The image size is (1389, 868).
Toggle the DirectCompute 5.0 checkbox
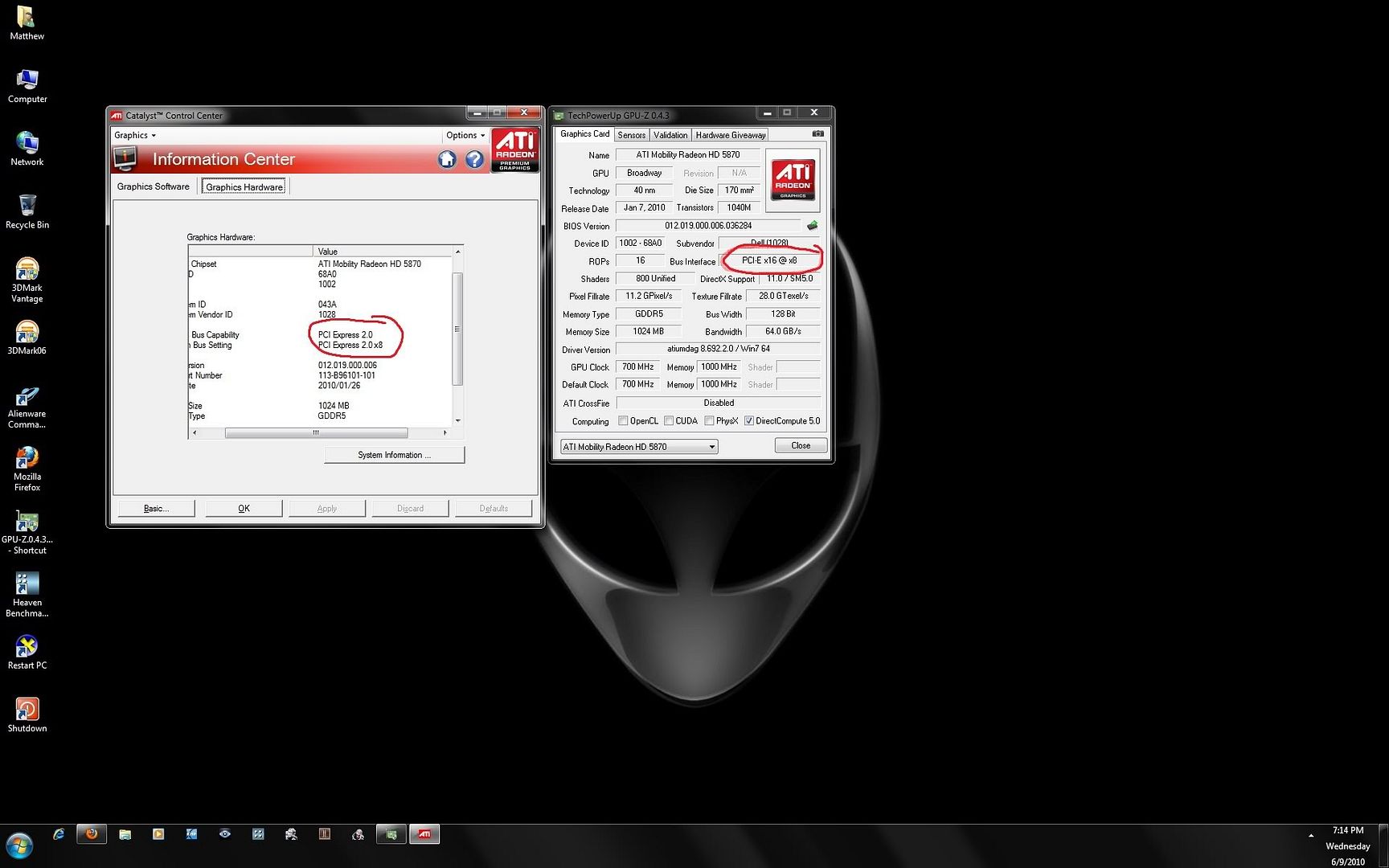[x=749, y=421]
